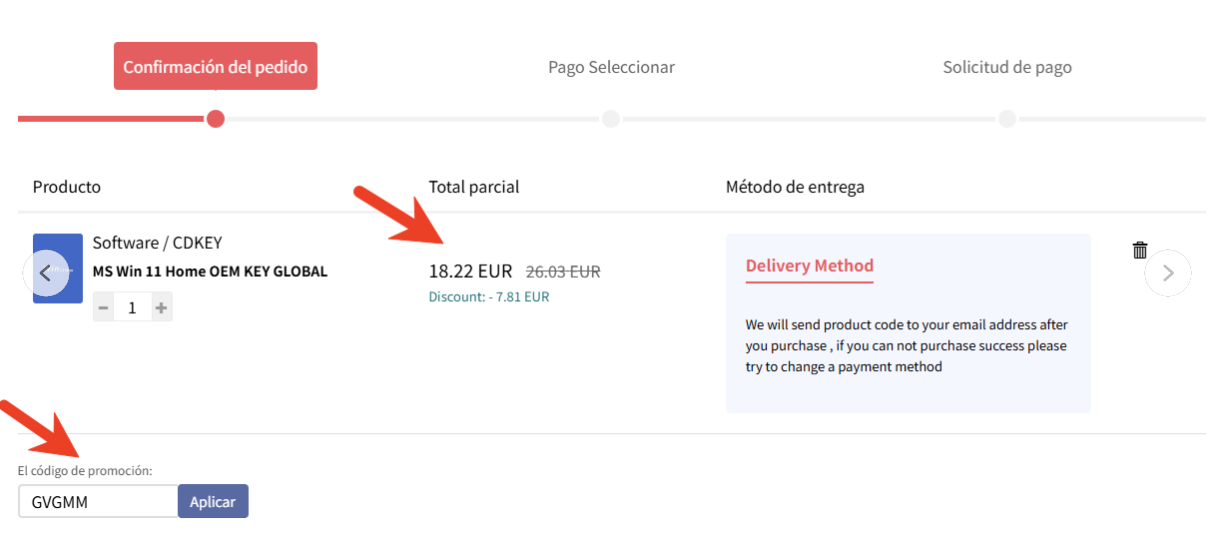1212x541 pixels.
Task: Click the left chevron carousel arrow
Action: pyautogui.click(x=45, y=273)
